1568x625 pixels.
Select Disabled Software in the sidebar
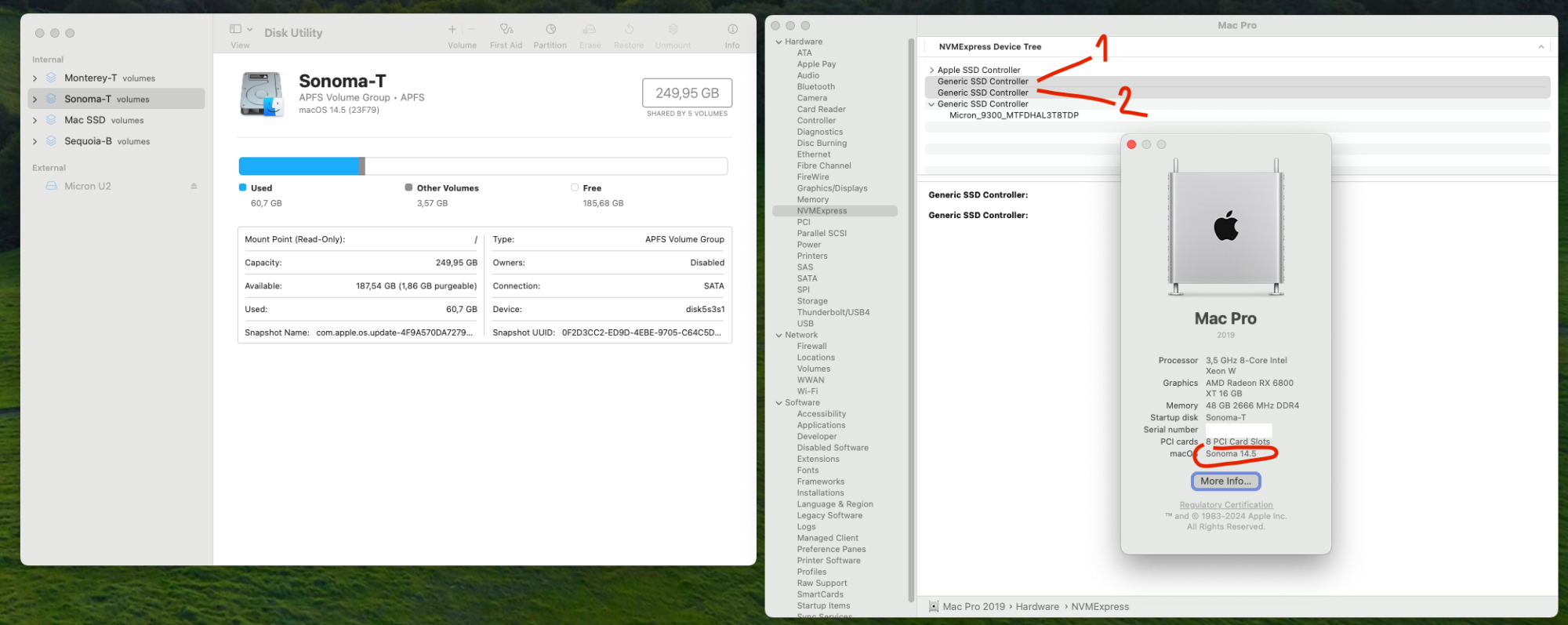click(833, 448)
